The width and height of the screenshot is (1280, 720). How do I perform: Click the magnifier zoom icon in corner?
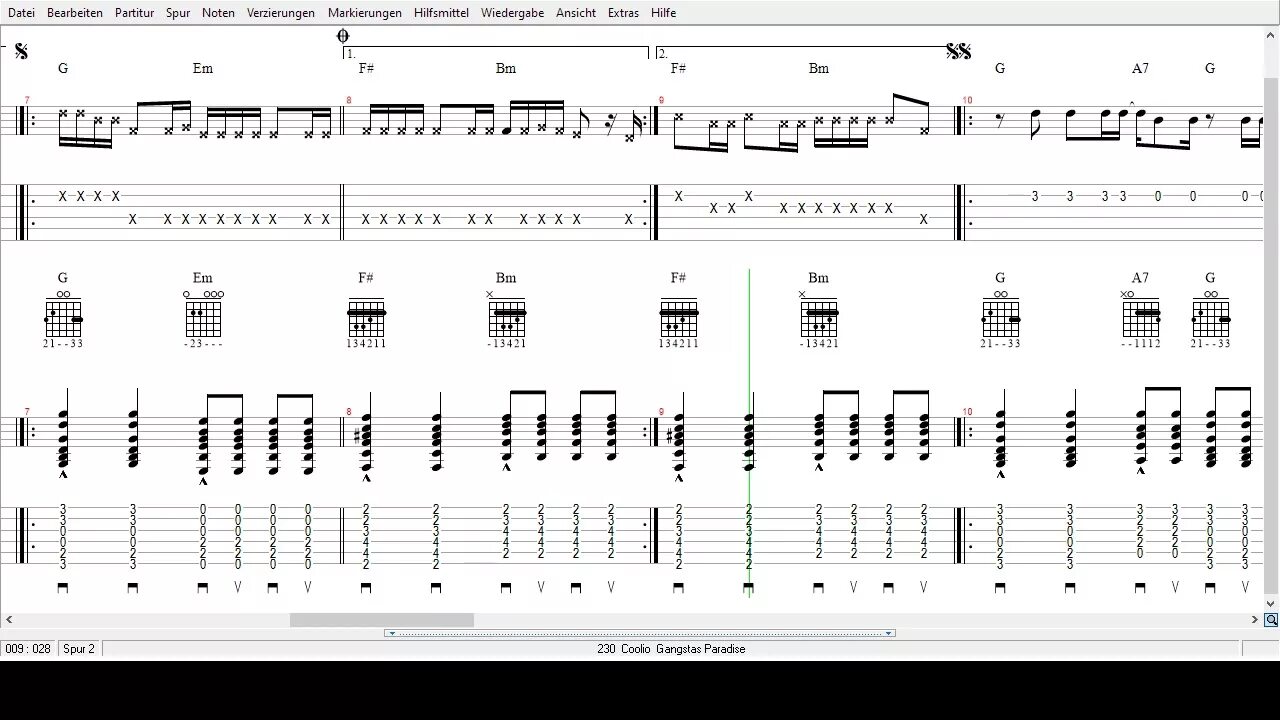click(x=1271, y=620)
